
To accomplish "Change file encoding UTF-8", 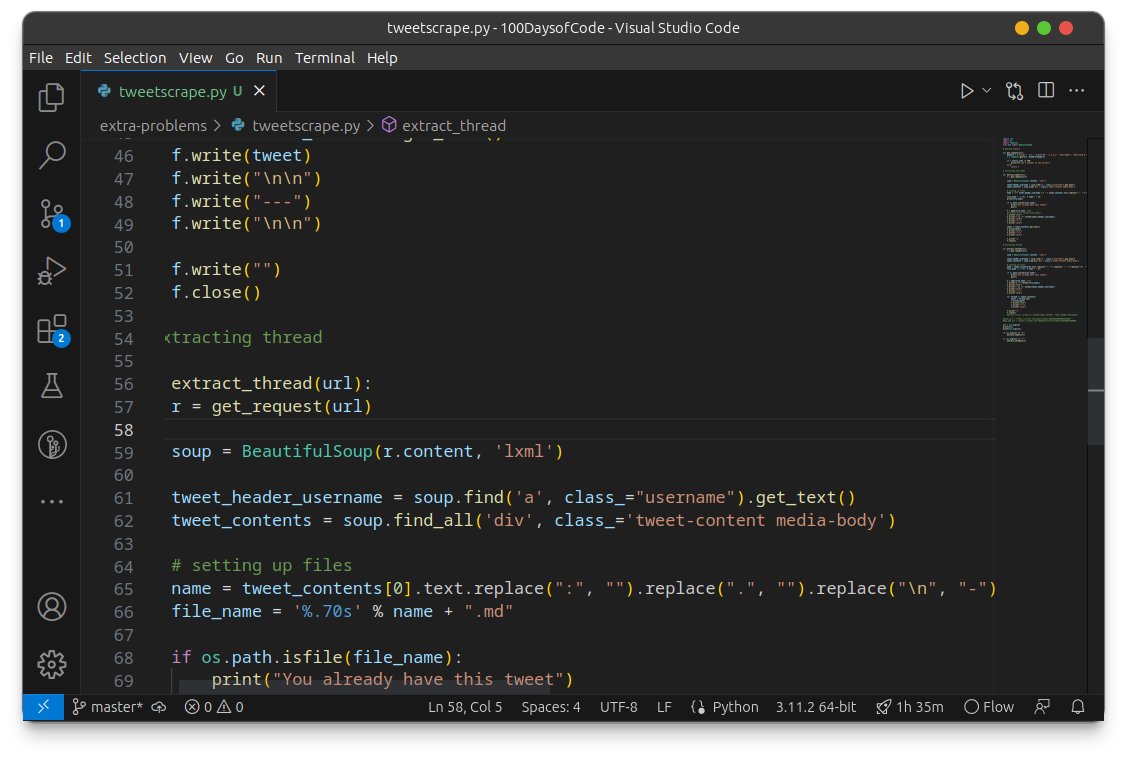I will click(x=618, y=707).
